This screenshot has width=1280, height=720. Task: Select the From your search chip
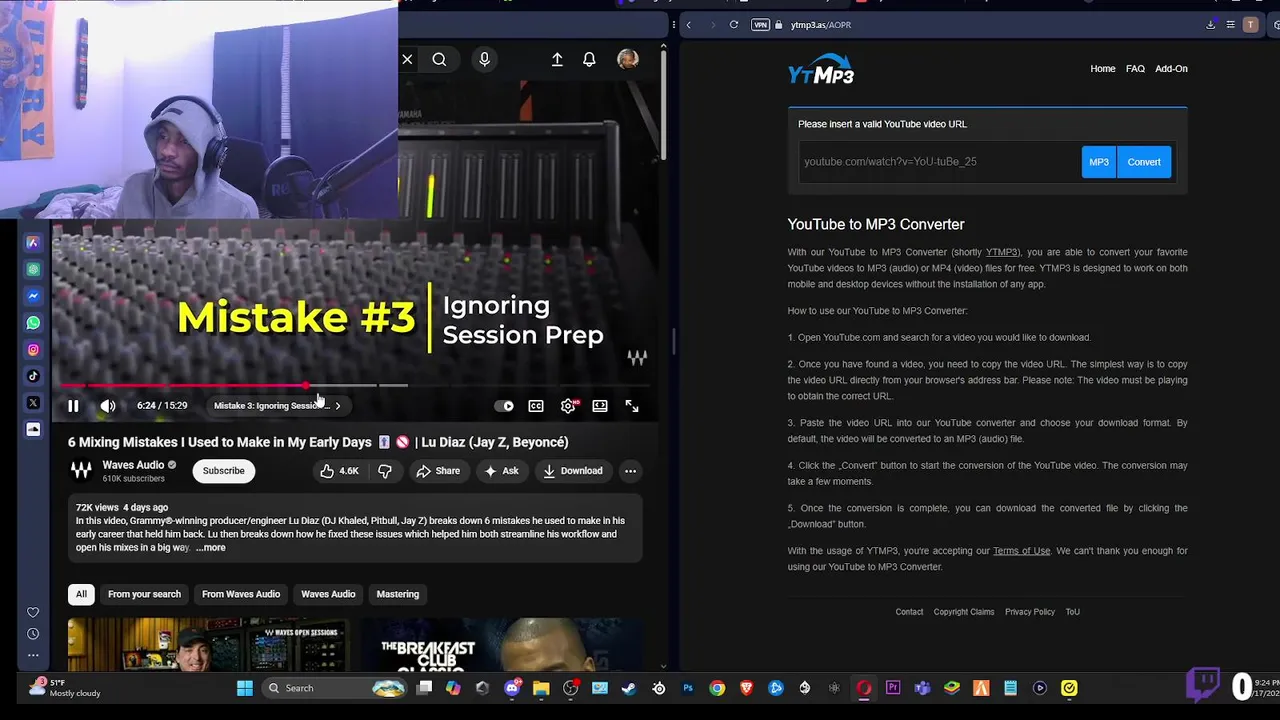tap(144, 594)
